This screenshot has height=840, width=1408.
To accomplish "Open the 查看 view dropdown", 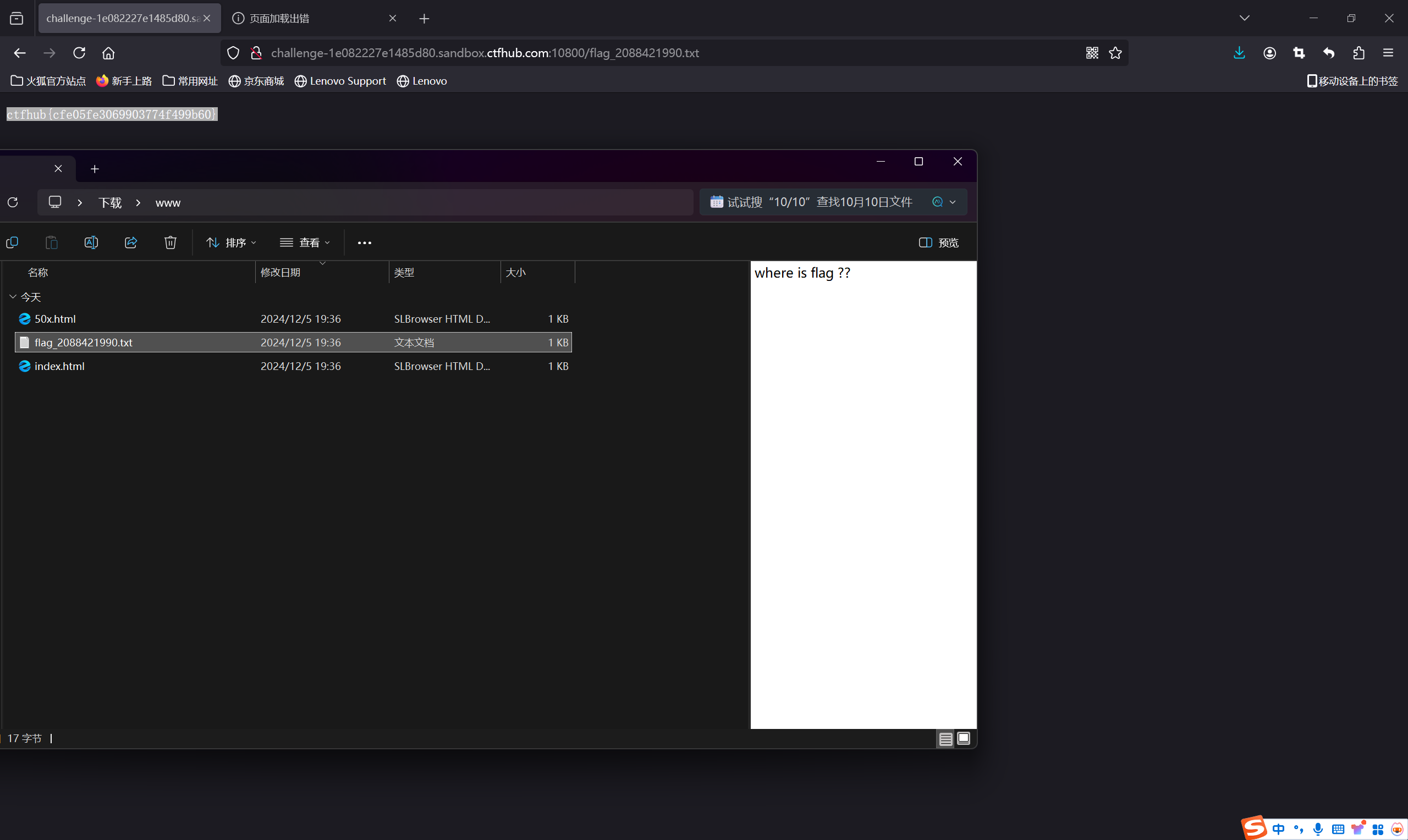I will pyautogui.click(x=305, y=242).
